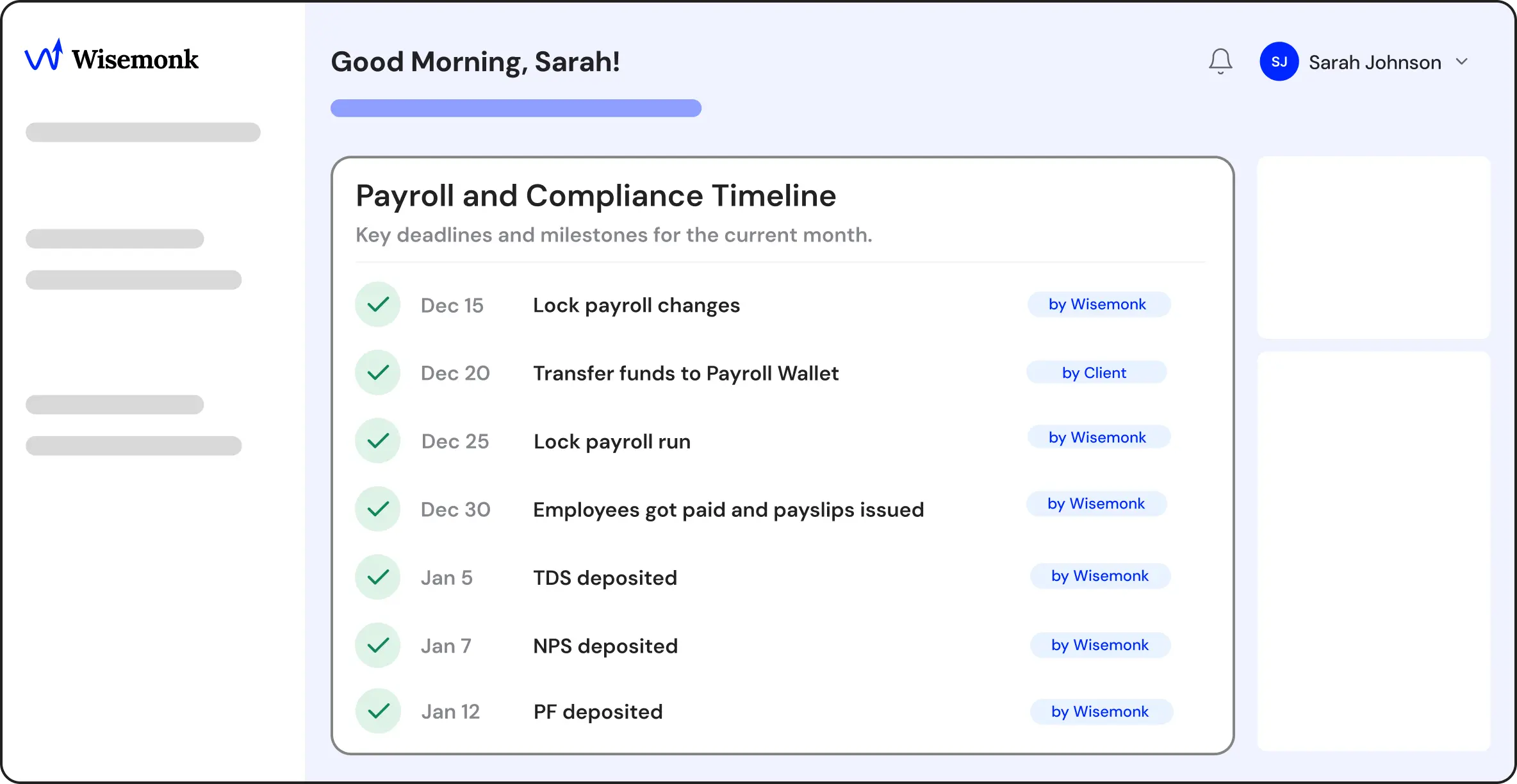Click the by Wisemonk tag on TDS deposited
The height and width of the screenshot is (784, 1517).
[1100, 576]
